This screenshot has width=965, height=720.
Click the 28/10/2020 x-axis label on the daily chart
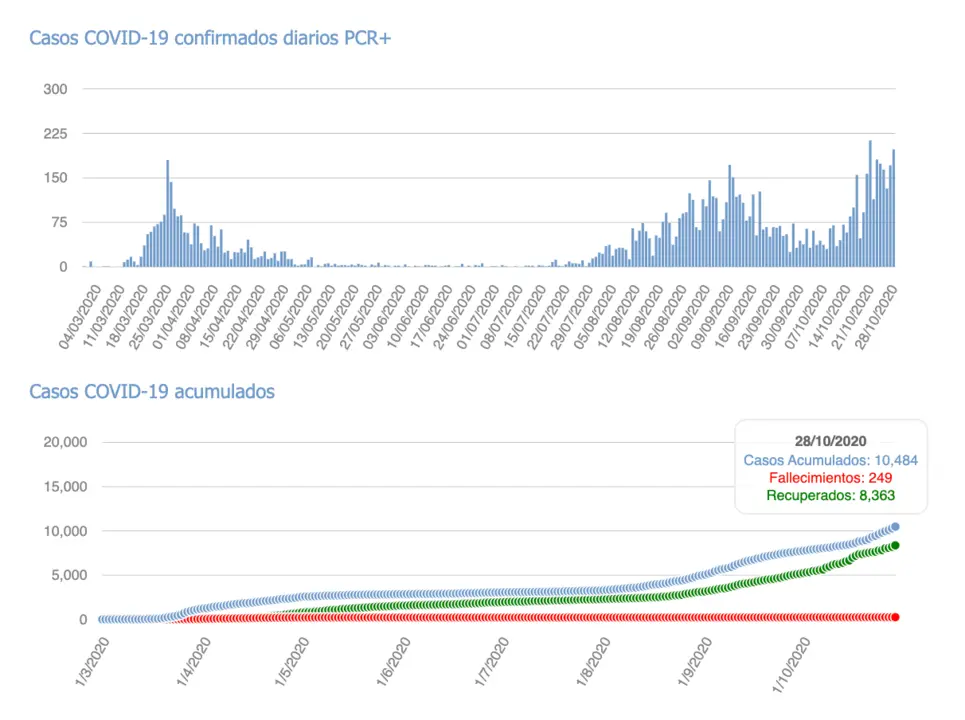coord(882,316)
